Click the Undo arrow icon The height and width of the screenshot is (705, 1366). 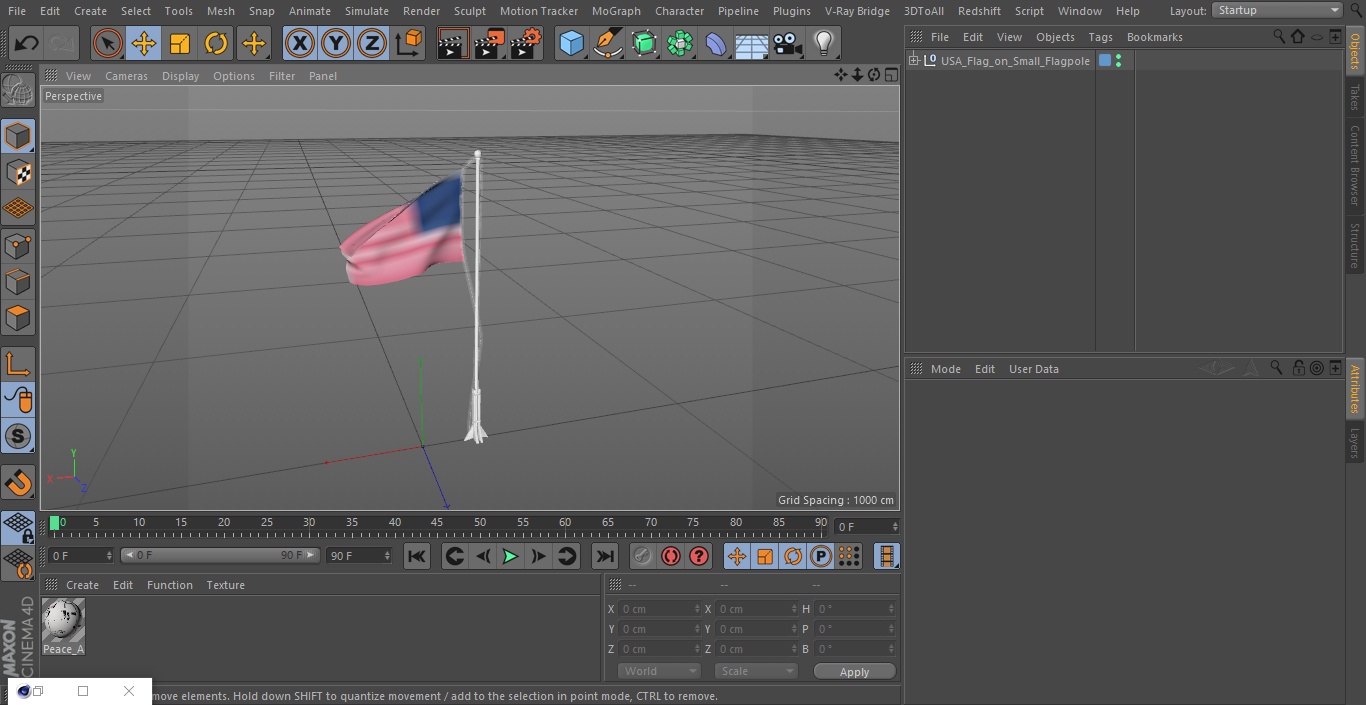click(26, 43)
